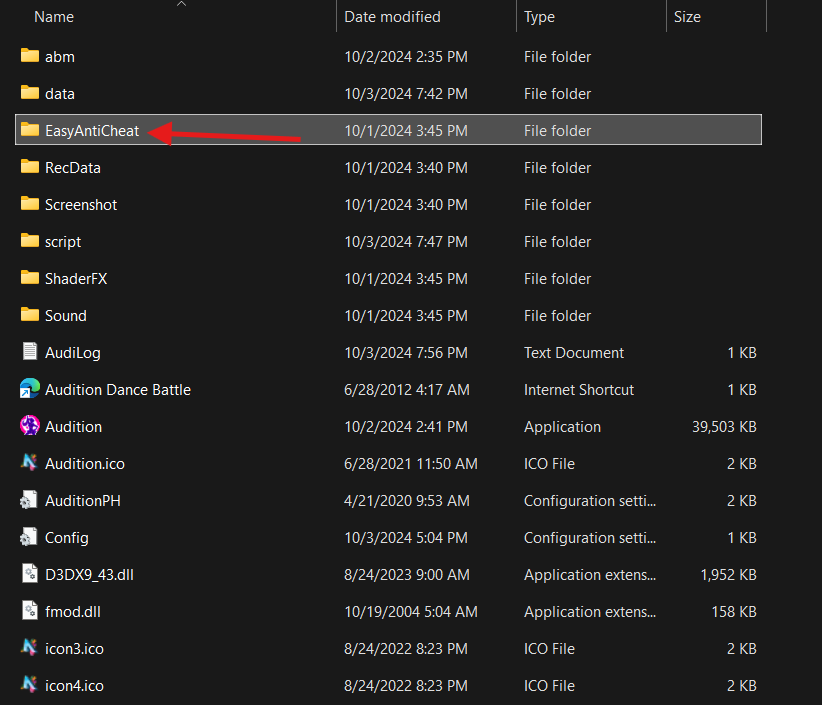Click the fmod.dll file icon
Screen dimensions: 822x705
click(29, 611)
